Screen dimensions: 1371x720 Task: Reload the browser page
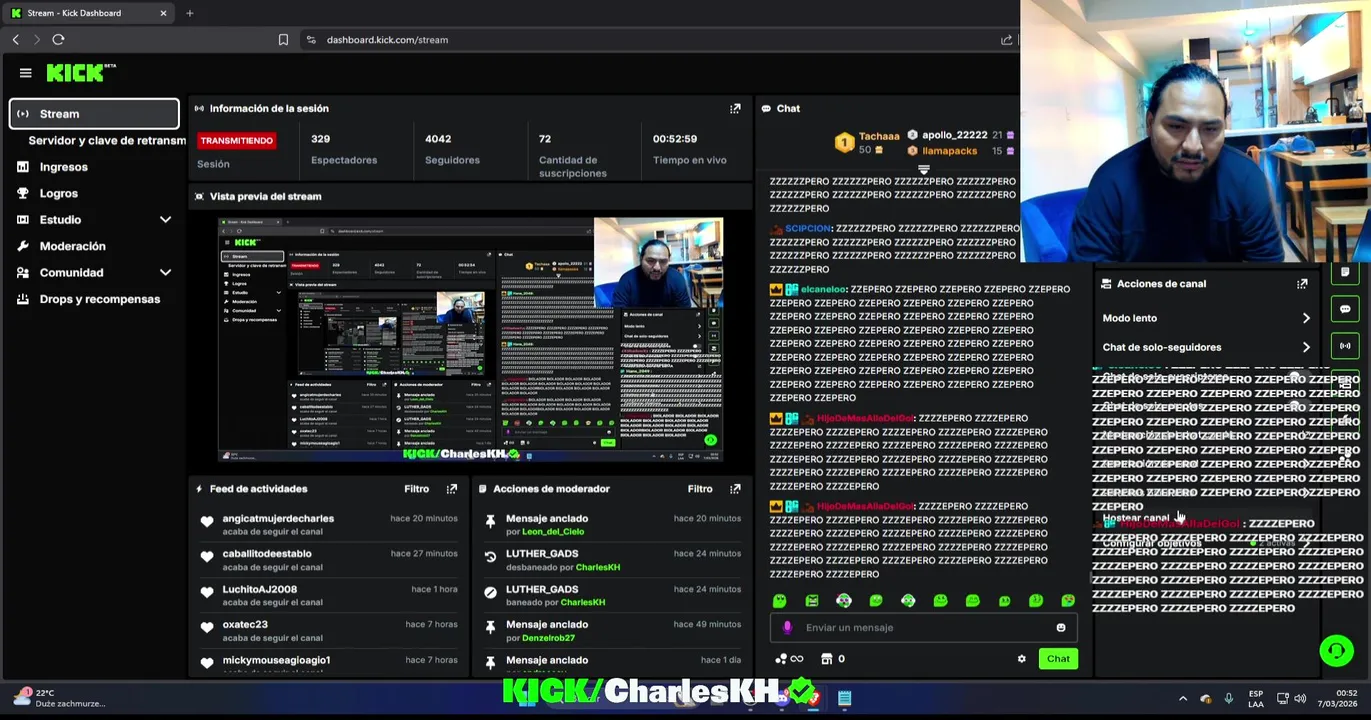[x=58, y=40]
